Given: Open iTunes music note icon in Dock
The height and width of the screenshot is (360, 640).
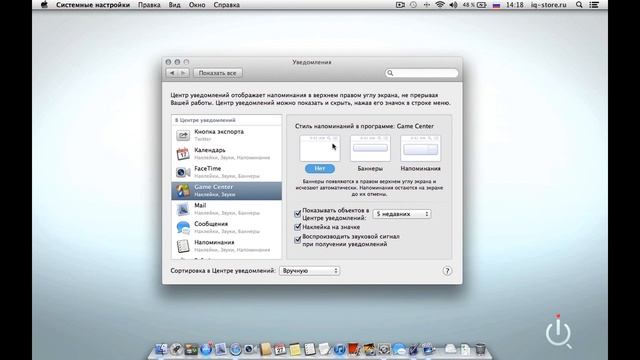Looking at the screenshot, I should tap(340, 349).
